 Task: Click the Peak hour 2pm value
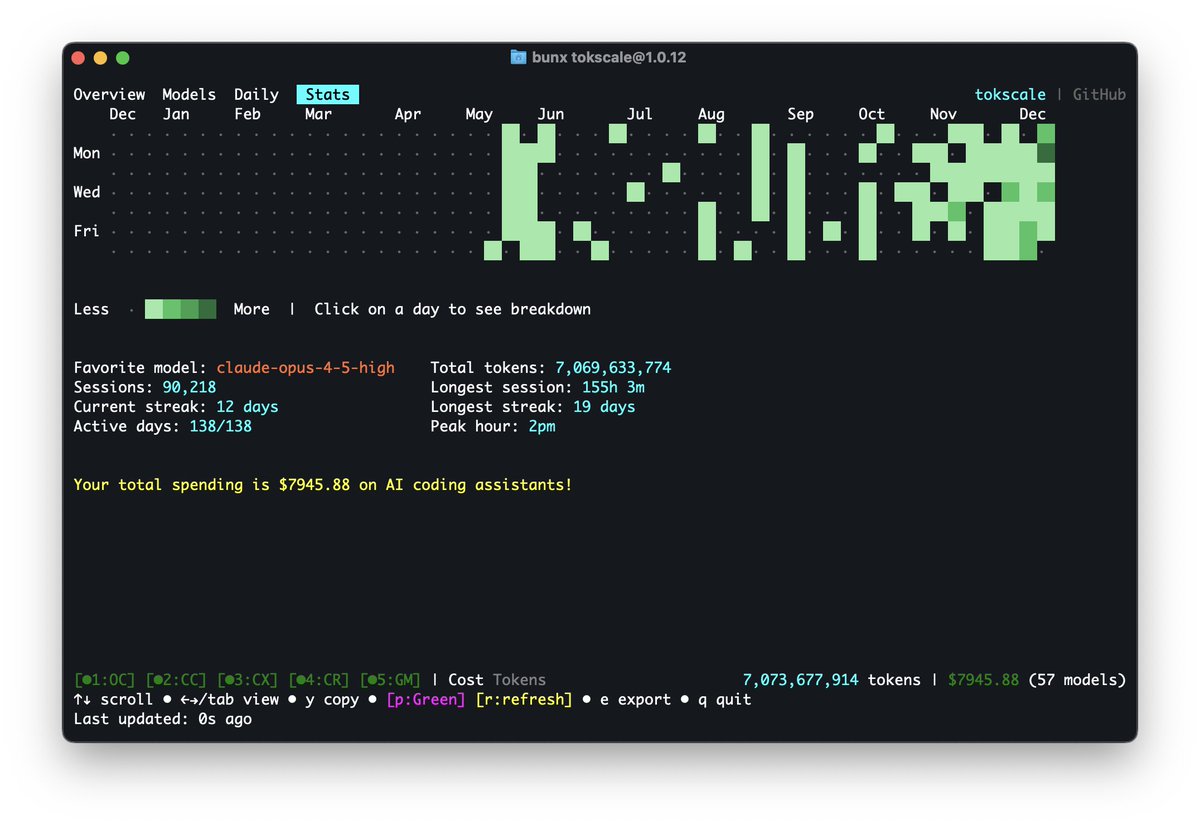(x=542, y=426)
